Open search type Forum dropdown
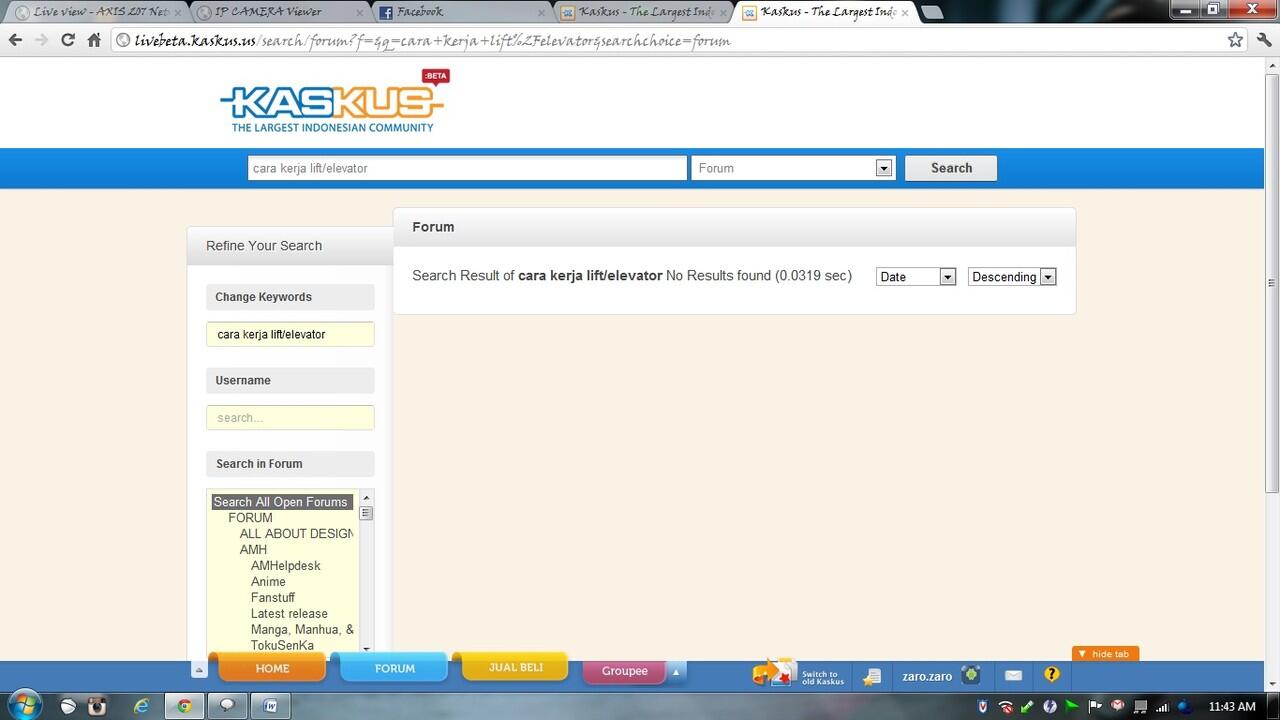 (883, 168)
